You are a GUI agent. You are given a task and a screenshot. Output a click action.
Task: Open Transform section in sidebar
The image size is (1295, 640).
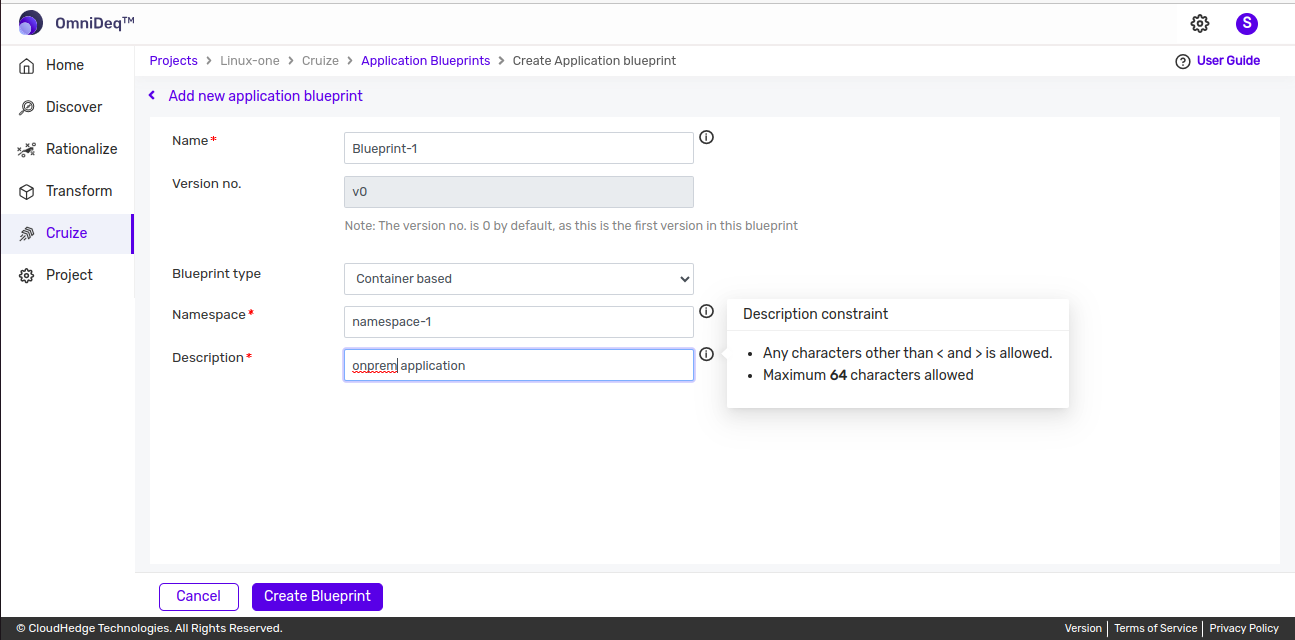coord(66,191)
